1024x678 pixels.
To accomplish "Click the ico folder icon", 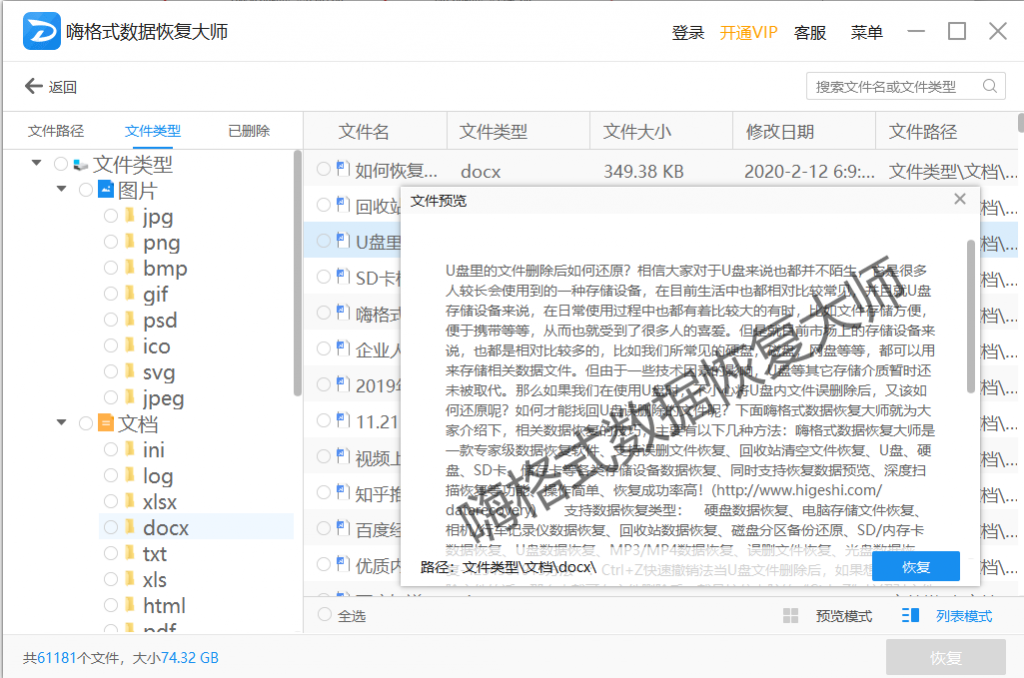I will tap(130, 345).
